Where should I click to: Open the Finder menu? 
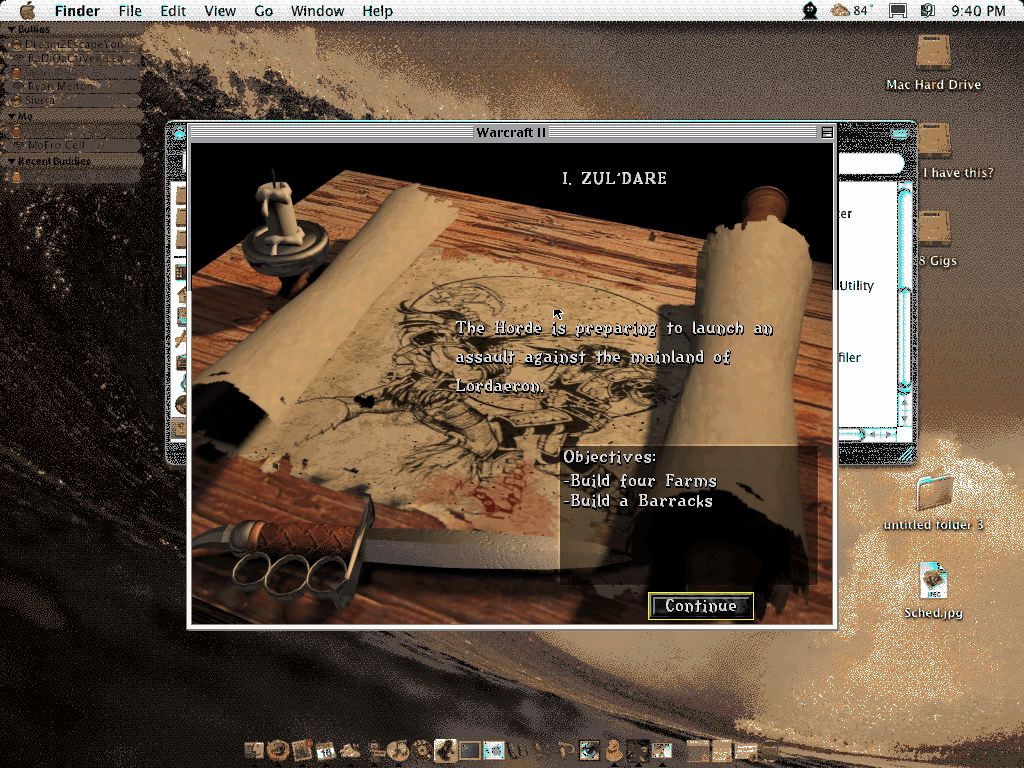[x=77, y=11]
